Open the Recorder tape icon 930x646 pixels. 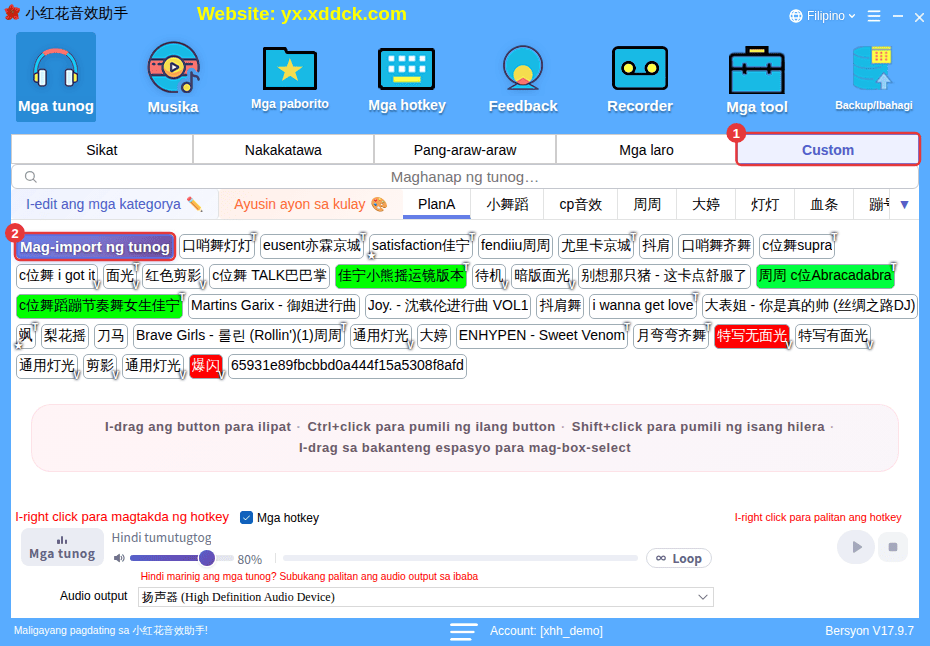pos(639,77)
